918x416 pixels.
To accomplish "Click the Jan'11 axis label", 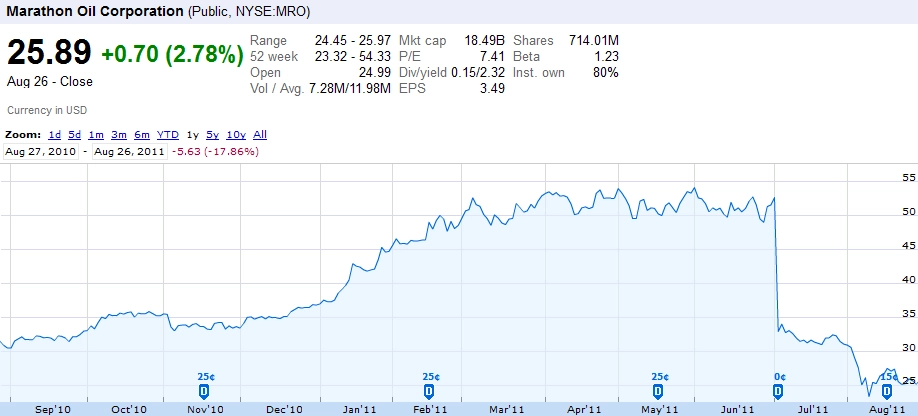I will point(359,409).
